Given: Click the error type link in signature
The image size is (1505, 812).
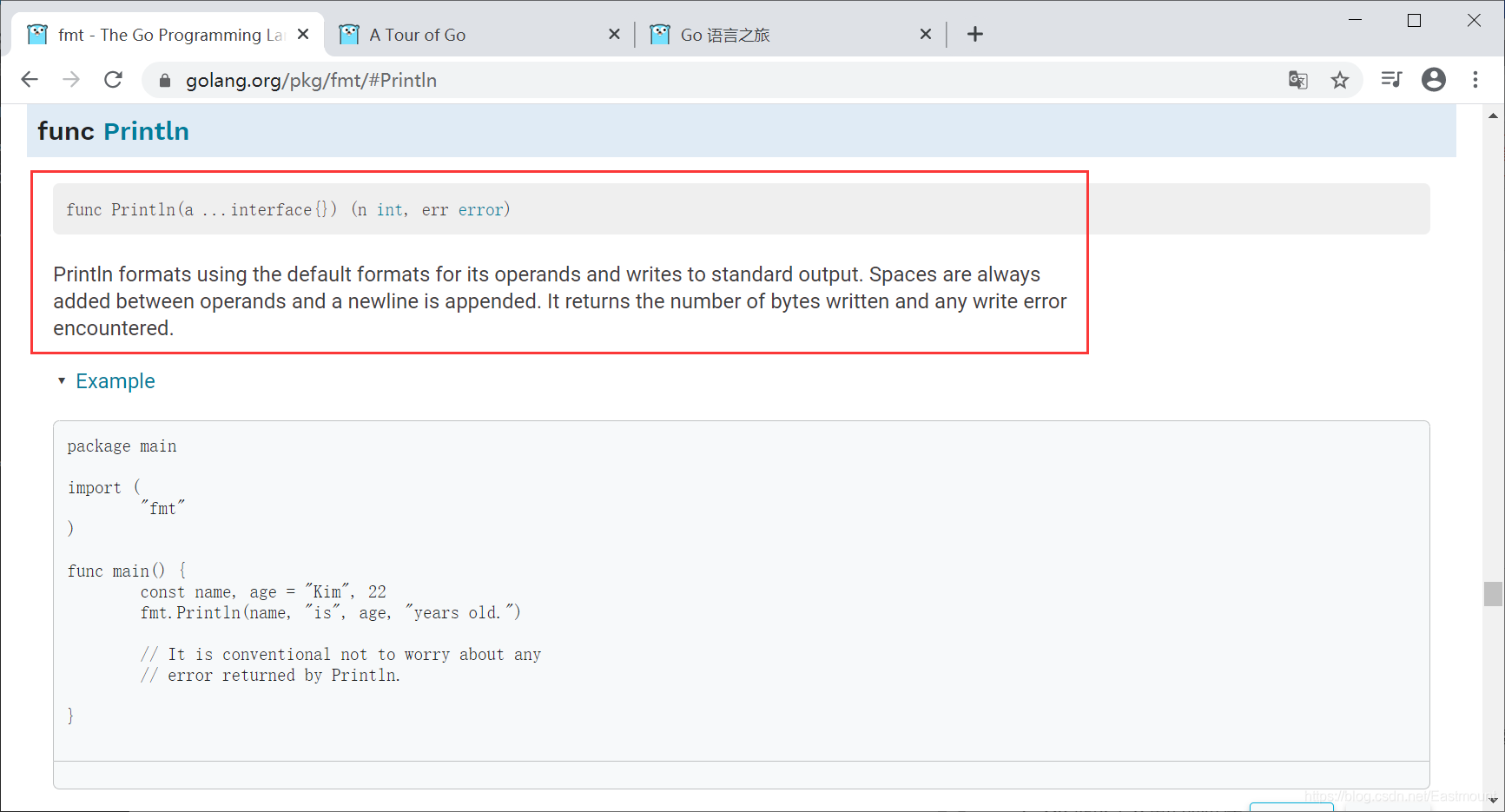Looking at the screenshot, I should click(481, 209).
